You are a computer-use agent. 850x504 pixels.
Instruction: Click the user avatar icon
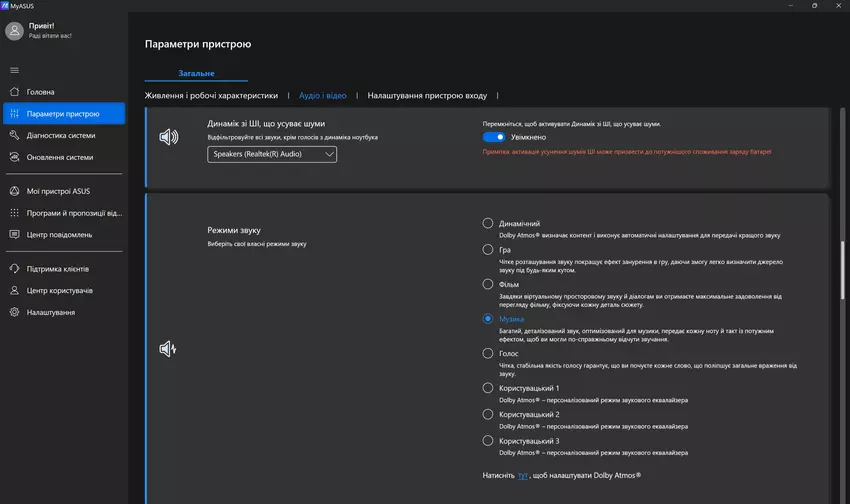[x=14, y=31]
